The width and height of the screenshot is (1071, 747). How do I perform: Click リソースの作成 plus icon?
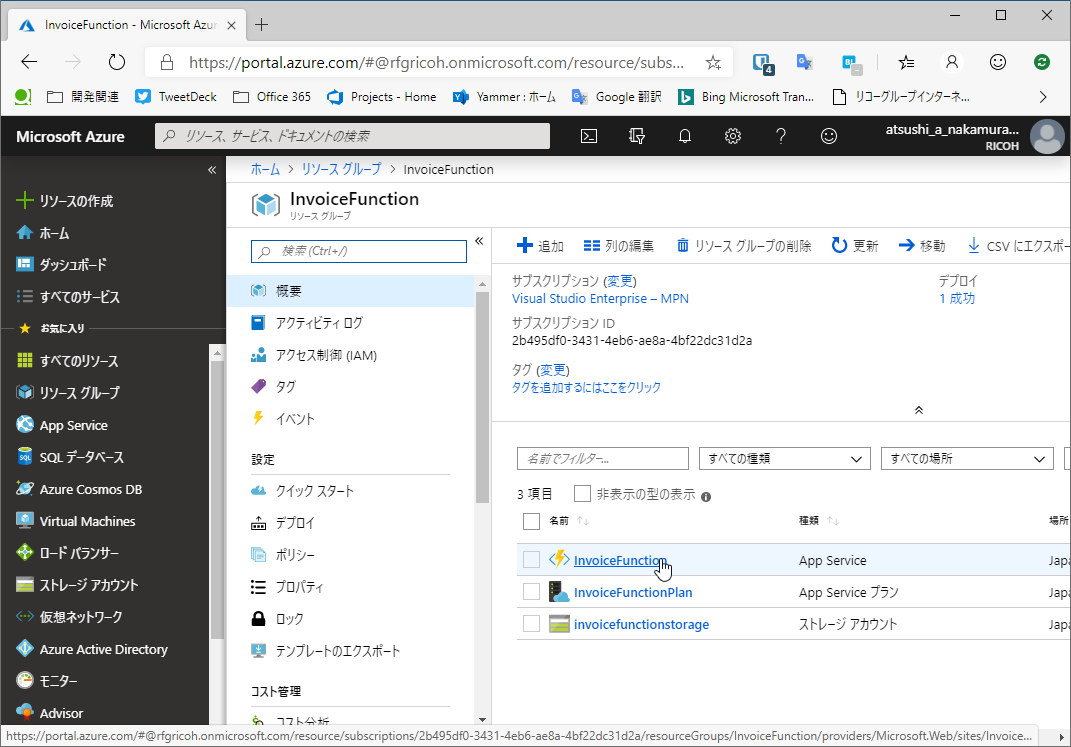click(x=25, y=200)
